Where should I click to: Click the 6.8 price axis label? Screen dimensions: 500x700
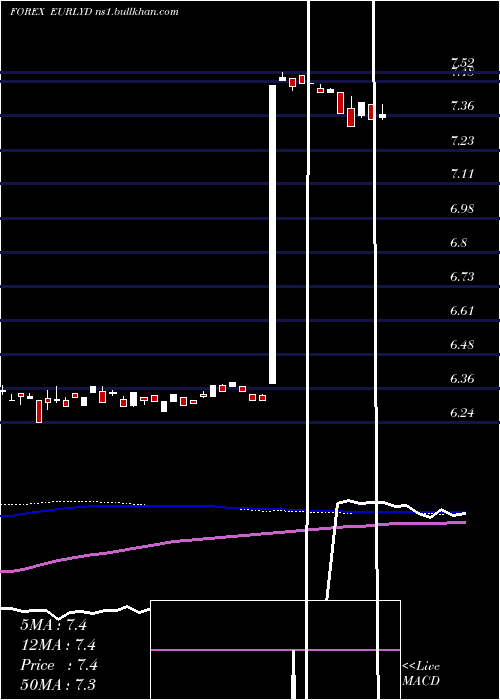click(459, 242)
